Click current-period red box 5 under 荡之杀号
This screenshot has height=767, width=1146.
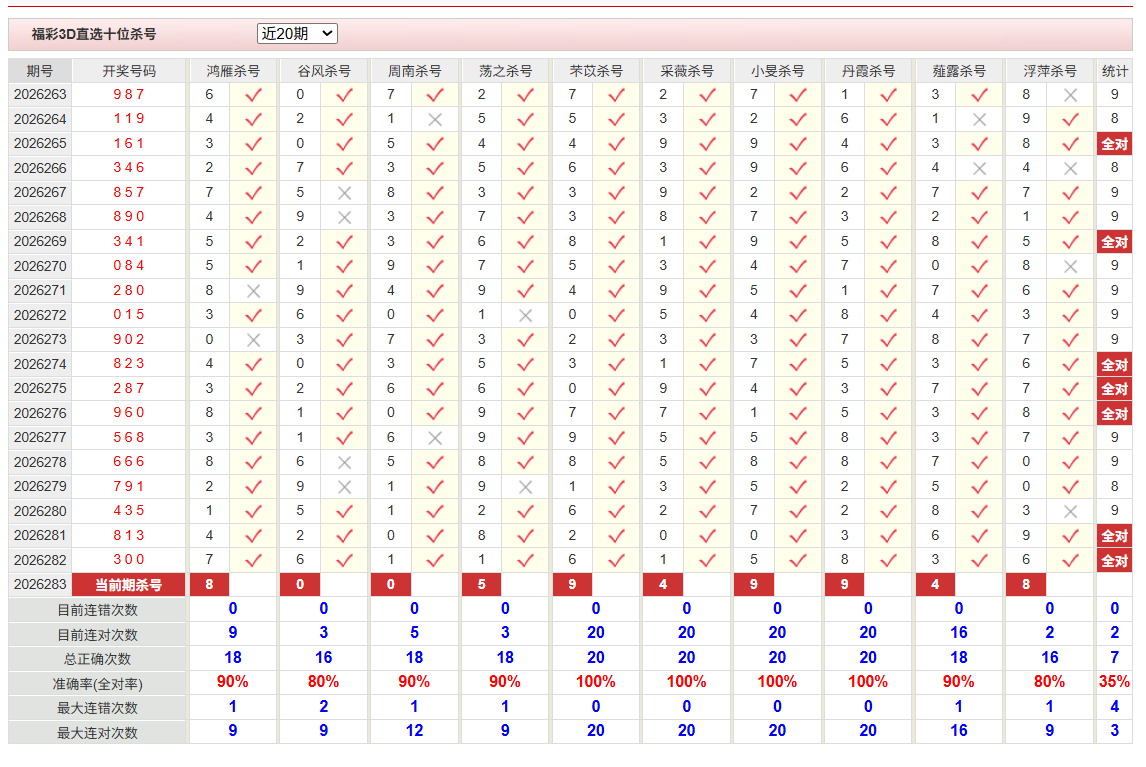(x=482, y=585)
